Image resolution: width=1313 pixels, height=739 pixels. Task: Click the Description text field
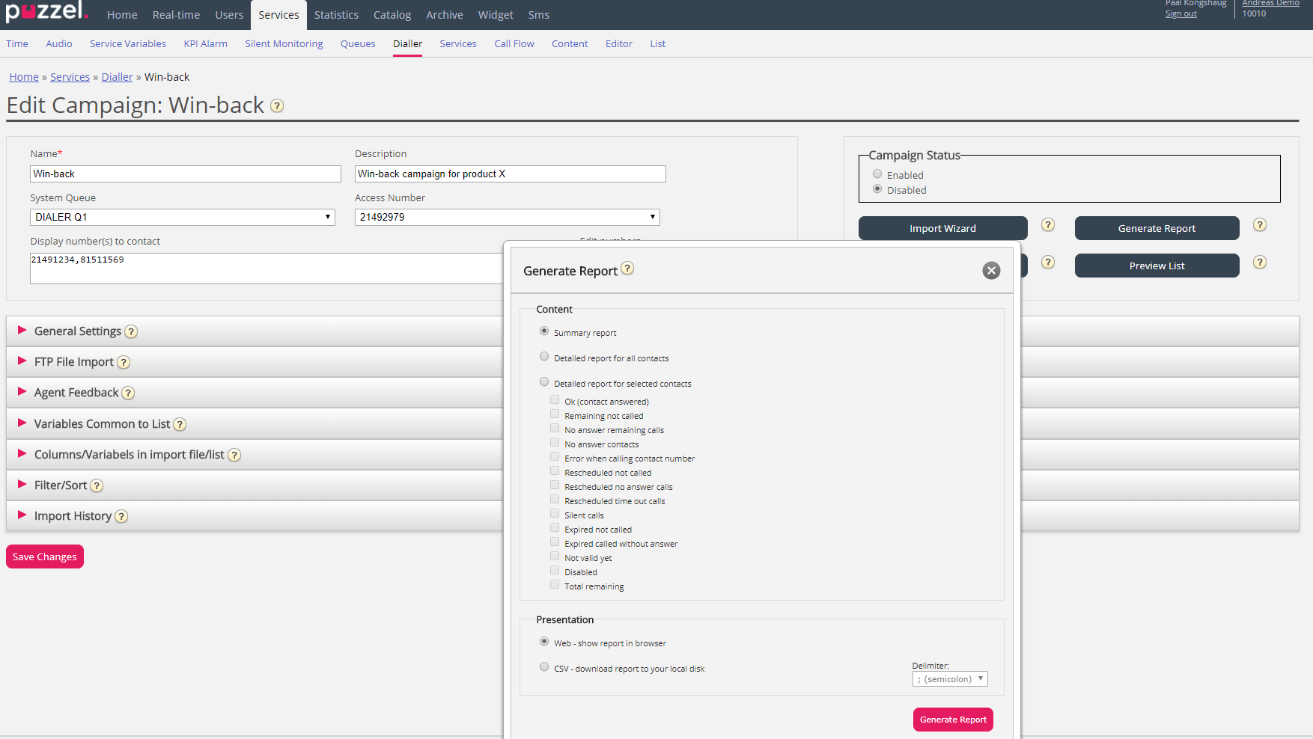(x=510, y=174)
